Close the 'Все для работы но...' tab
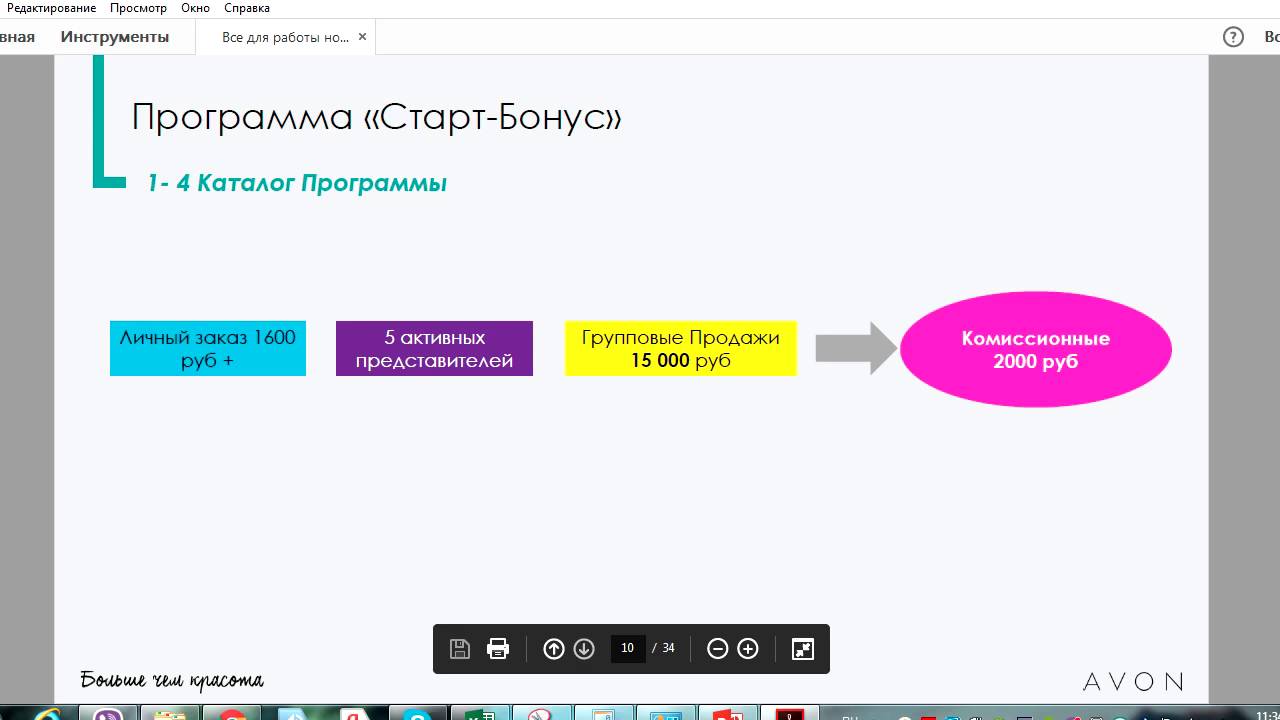This screenshot has width=1280, height=720. [363, 37]
